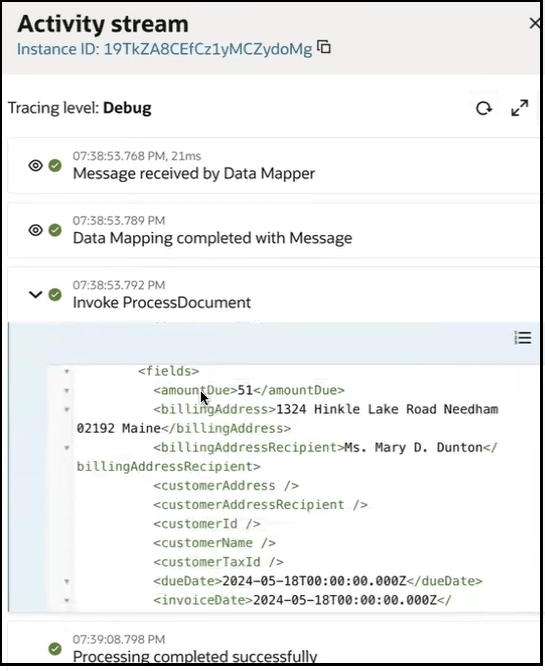Click timestamp 07:39:08.798 PM

pos(118,640)
